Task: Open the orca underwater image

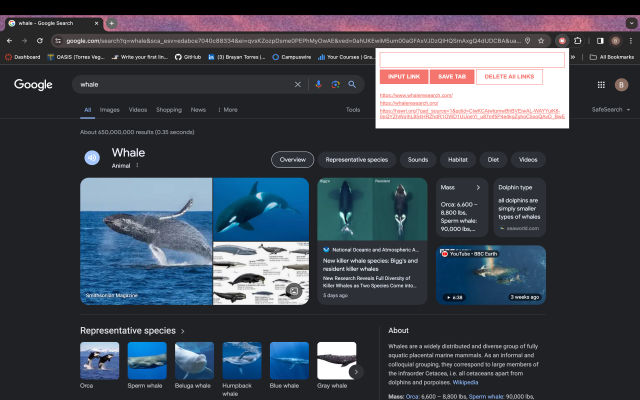Action: pyautogui.click(x=261, y=209)
